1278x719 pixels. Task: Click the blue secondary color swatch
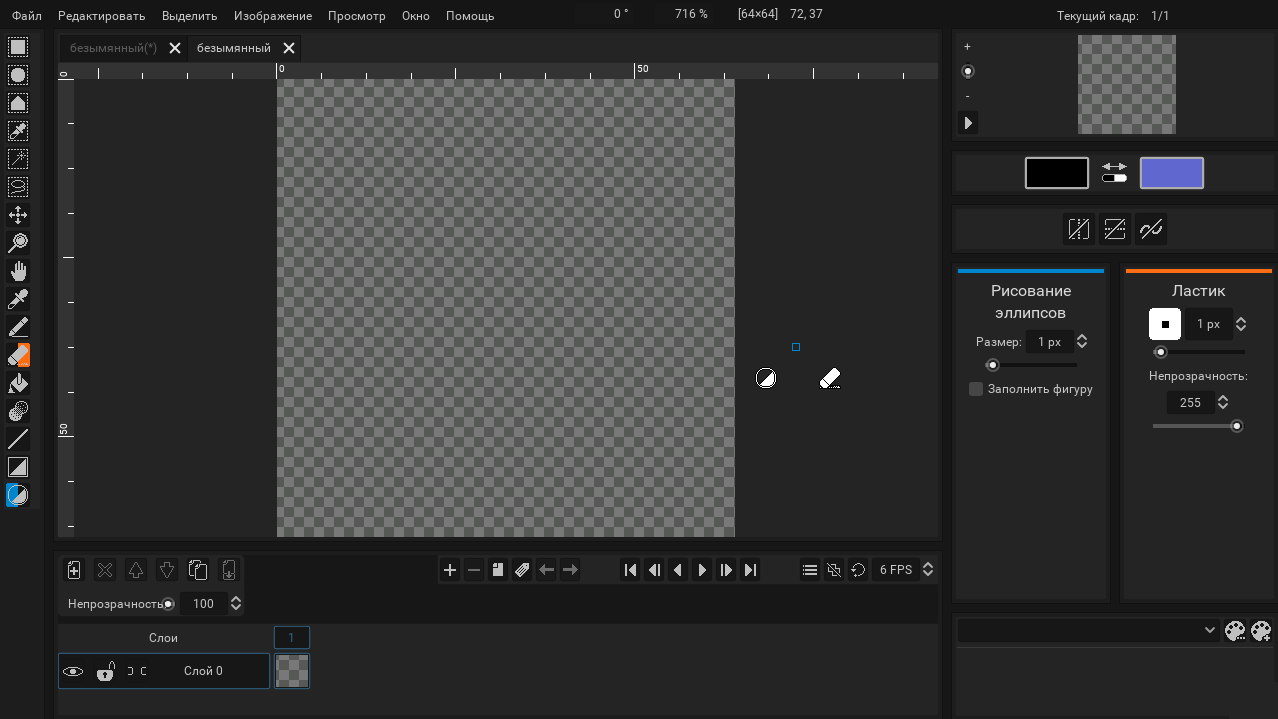[x=1171, y=173]
